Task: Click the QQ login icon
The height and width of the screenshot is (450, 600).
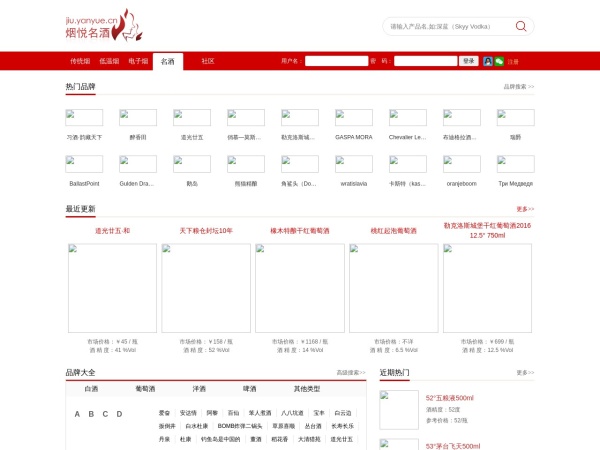Action: [488, 61]
